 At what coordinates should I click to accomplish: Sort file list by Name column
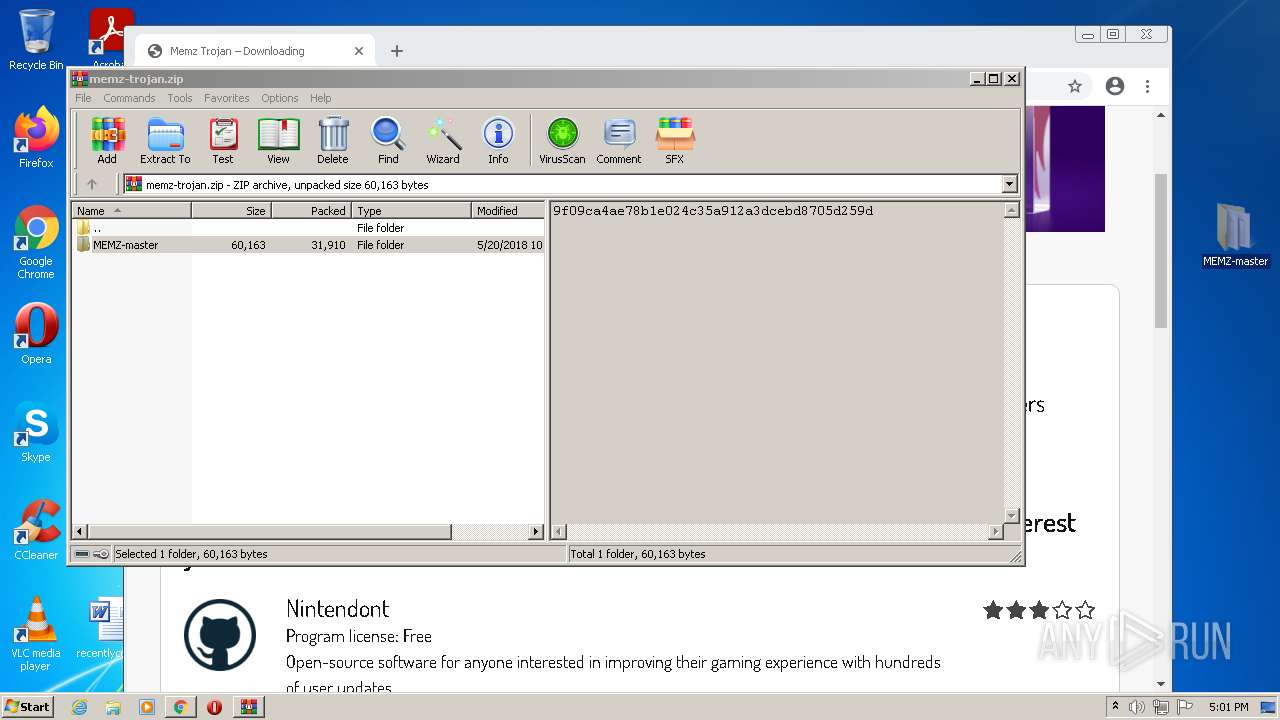(131, 210)
